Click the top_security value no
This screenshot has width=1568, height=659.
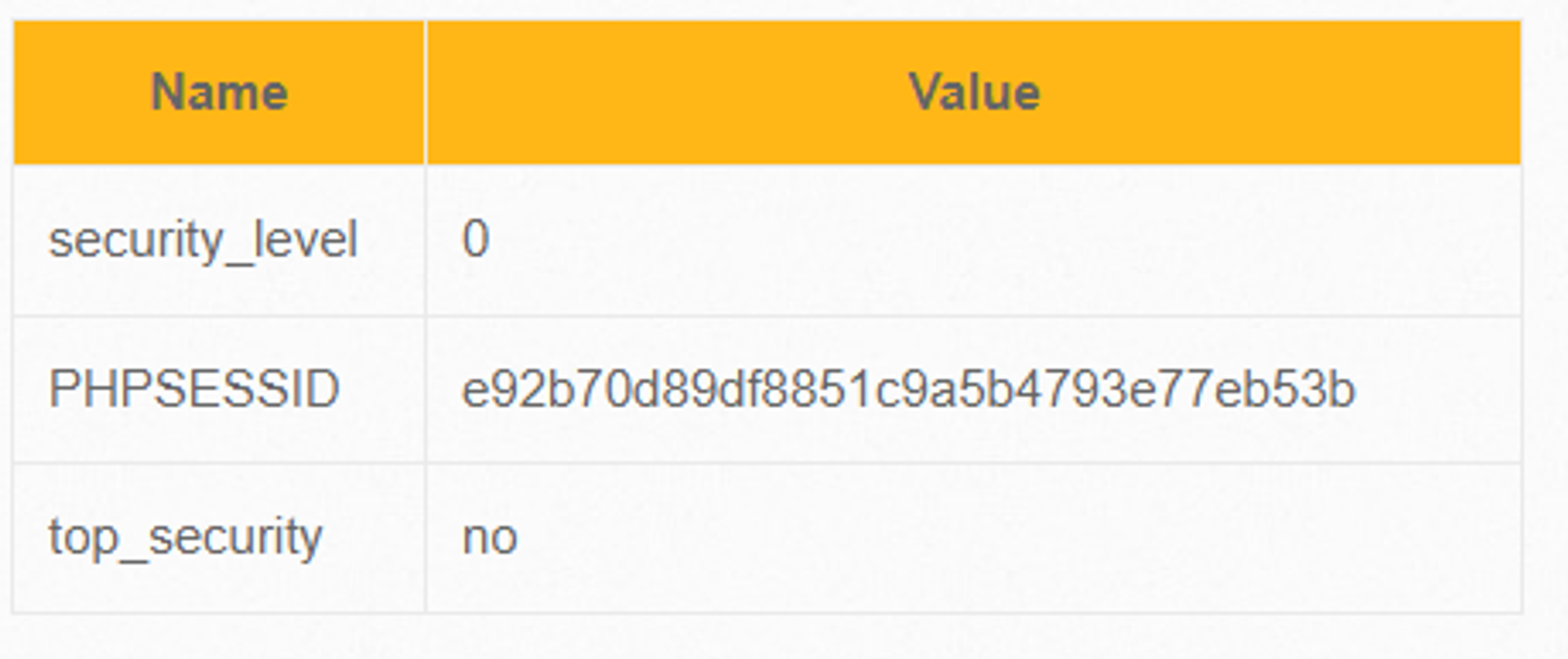click(490, 538)
